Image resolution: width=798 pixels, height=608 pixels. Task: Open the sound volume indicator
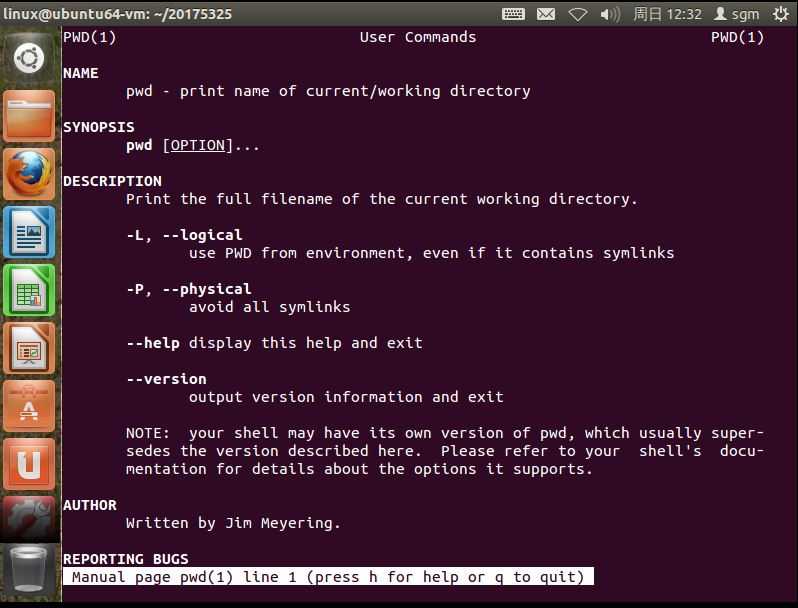point(610,14)
